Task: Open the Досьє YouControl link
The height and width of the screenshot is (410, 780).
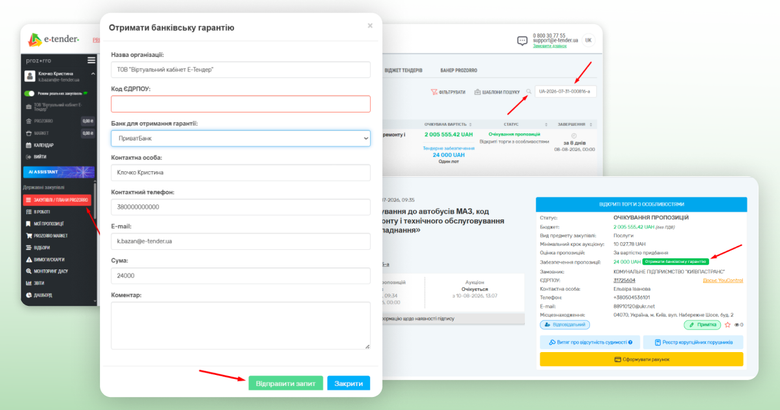Action: (723, 281)
